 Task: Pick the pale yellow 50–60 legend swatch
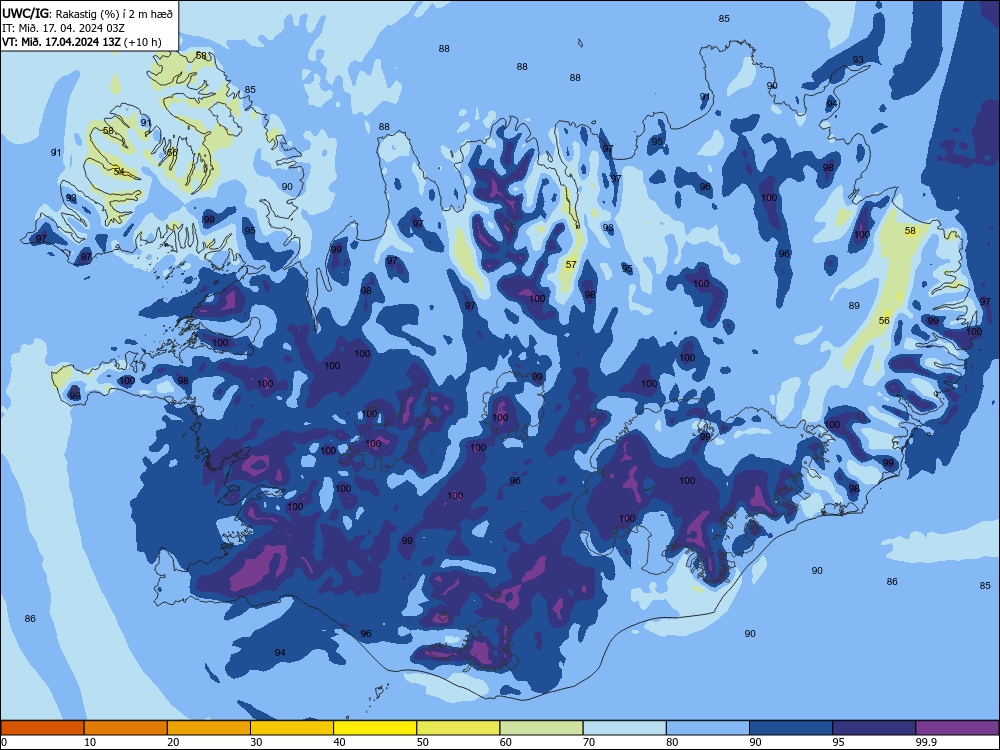point(458,728)
